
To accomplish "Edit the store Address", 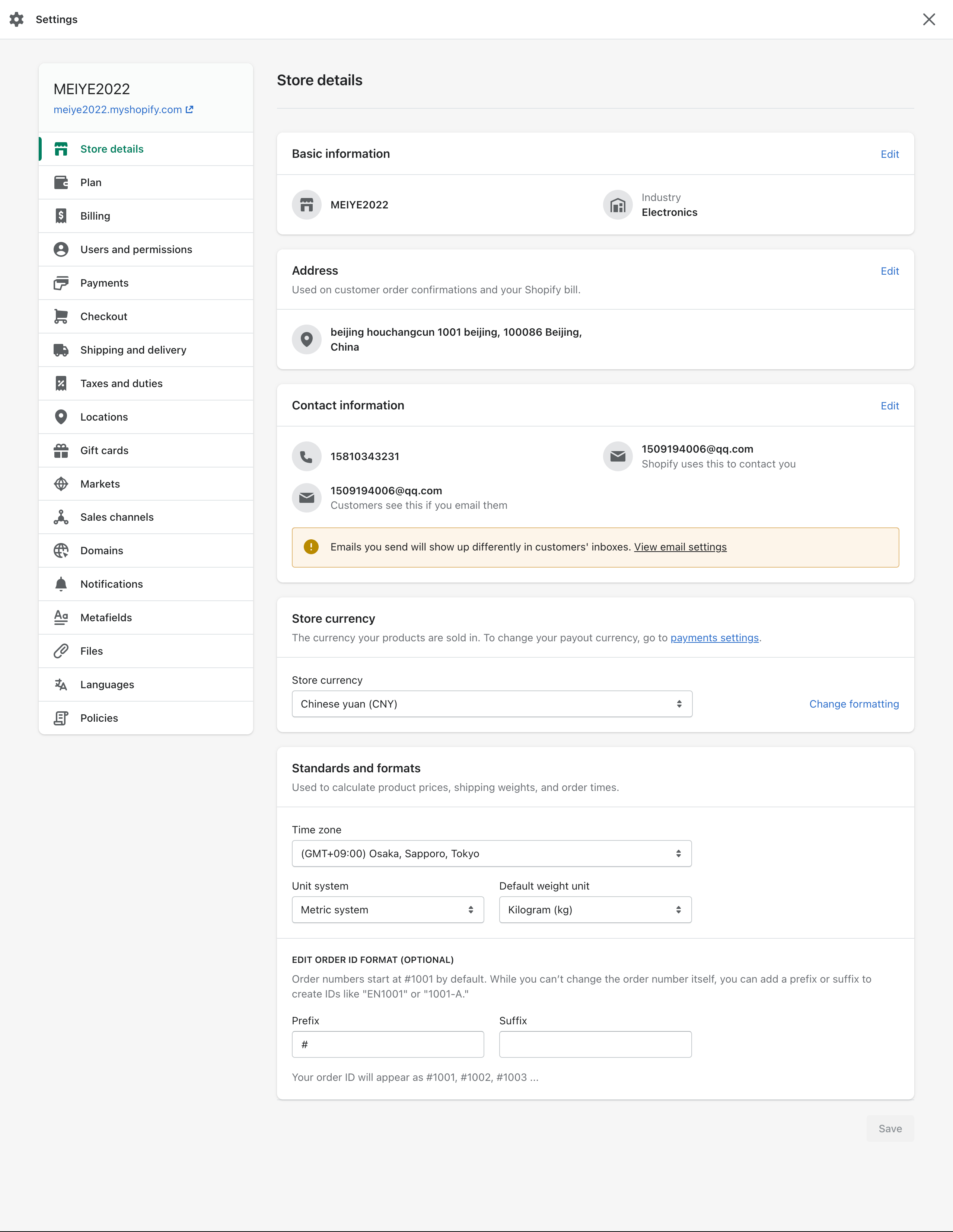I will (889, 271).
